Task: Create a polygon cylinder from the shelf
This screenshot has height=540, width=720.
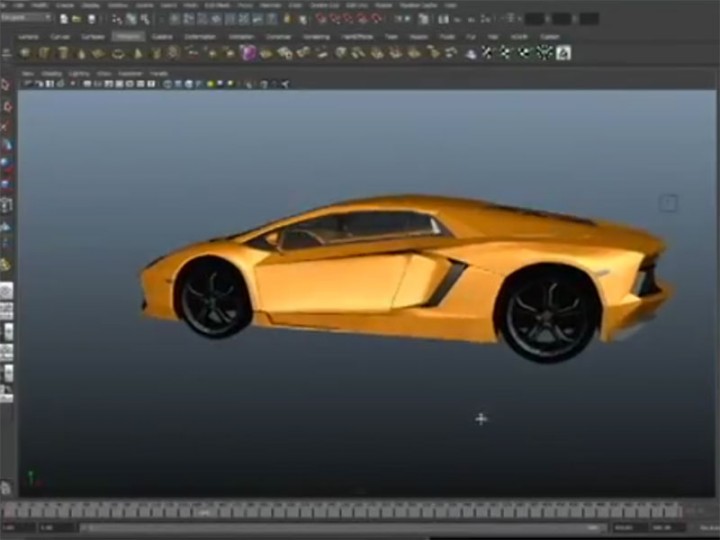Action: point(63,53)
